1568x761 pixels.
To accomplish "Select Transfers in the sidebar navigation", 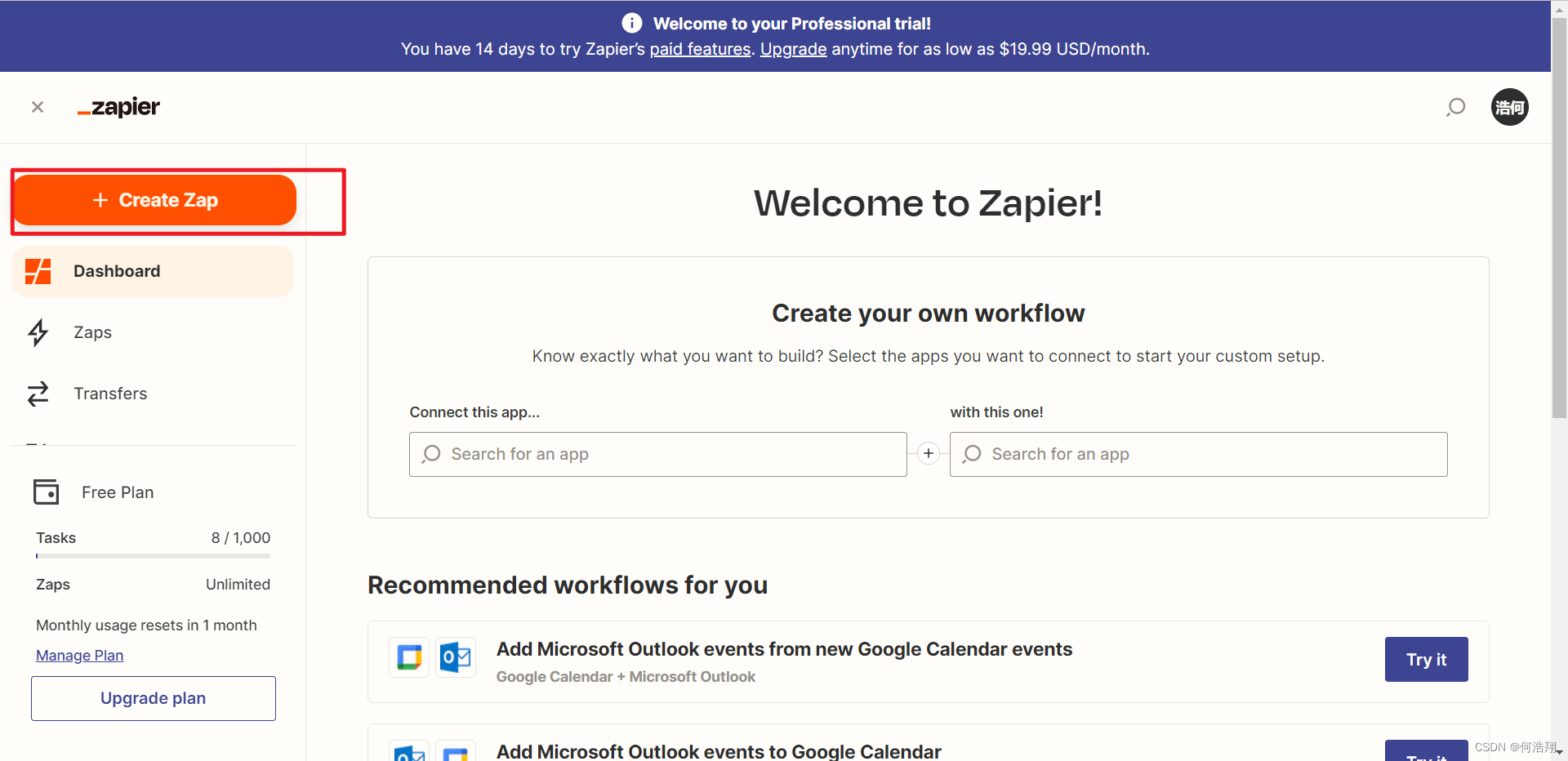I will pos(110,394).
